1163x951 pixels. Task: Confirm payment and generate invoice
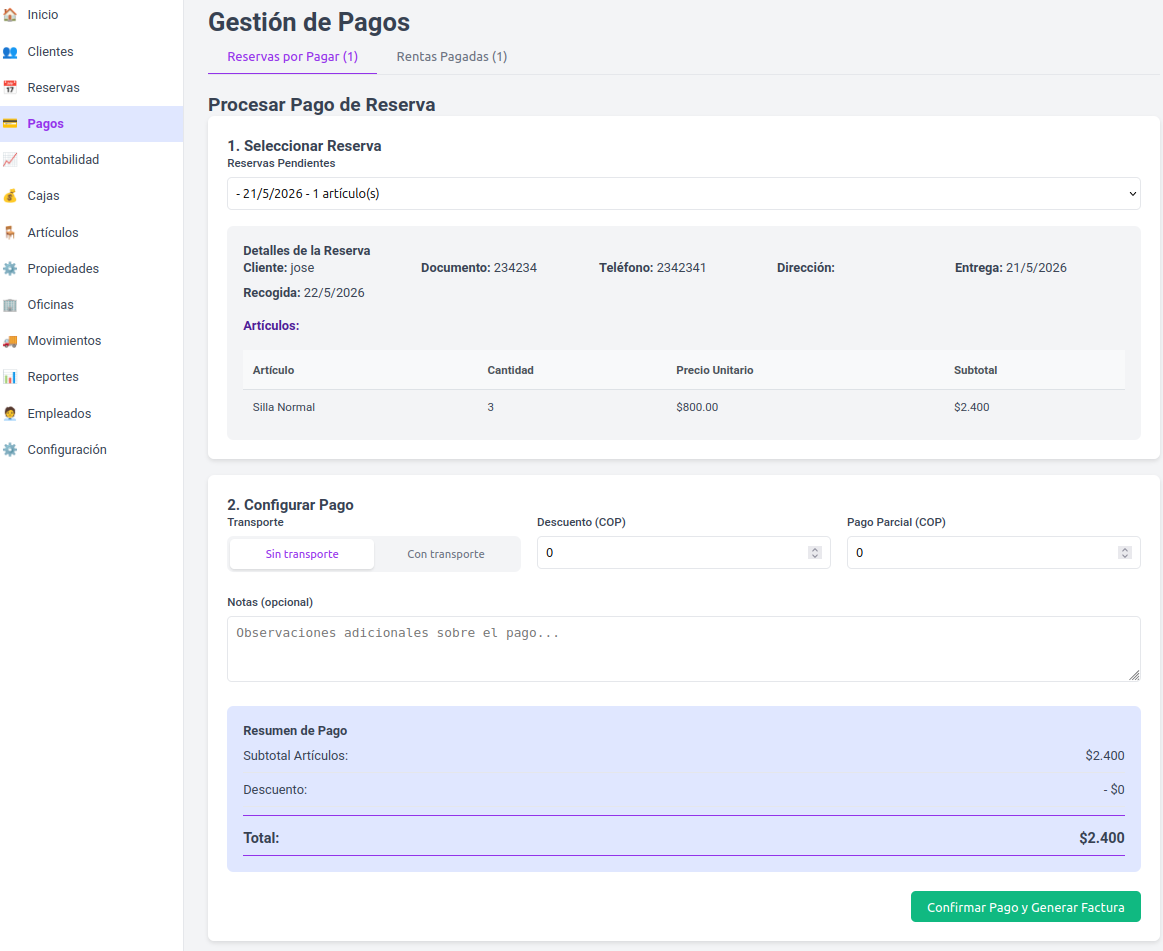click(1025, 907)
